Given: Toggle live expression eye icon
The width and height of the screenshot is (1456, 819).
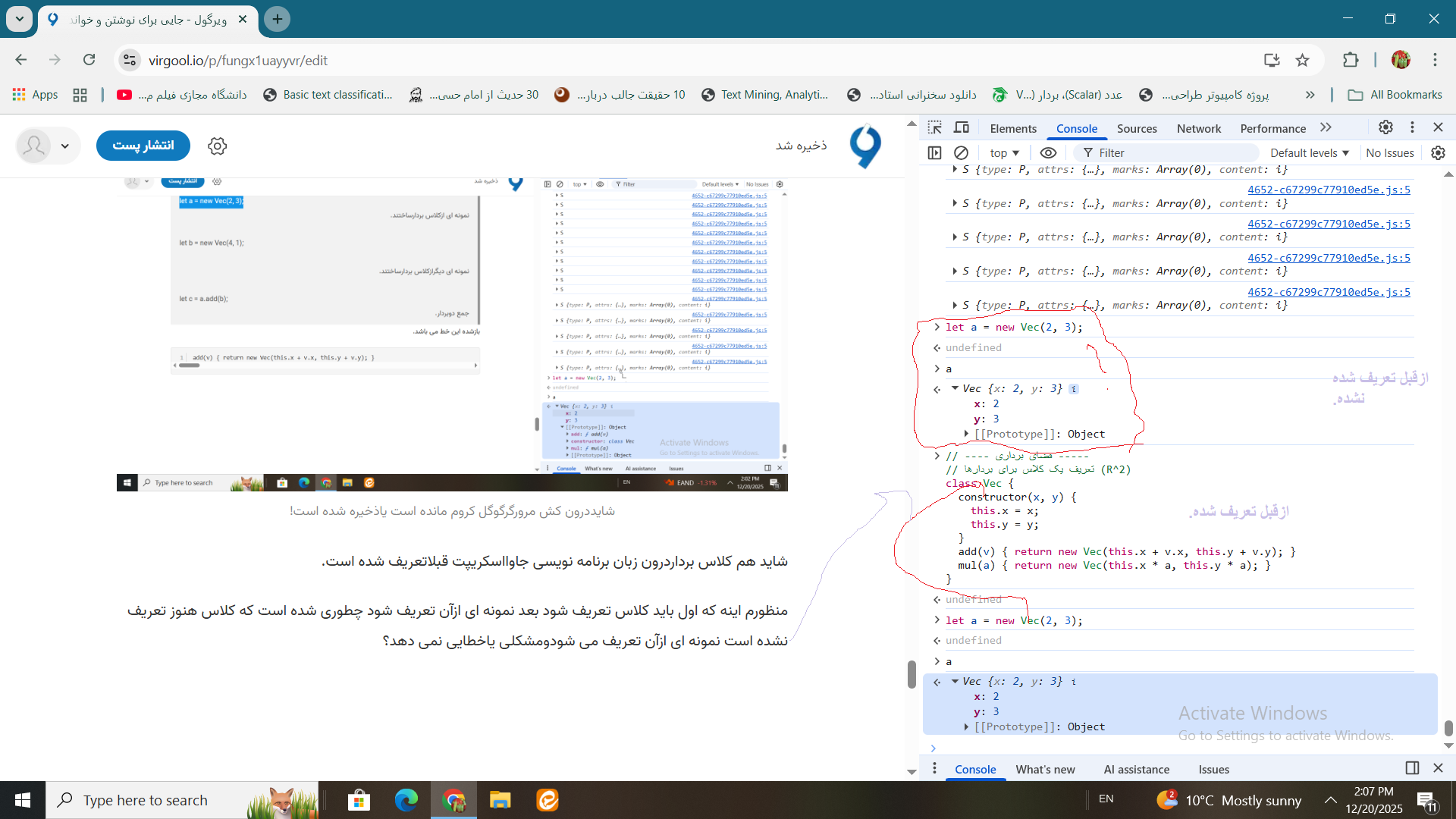Looking at the screenshot, I should [1048, 152].
